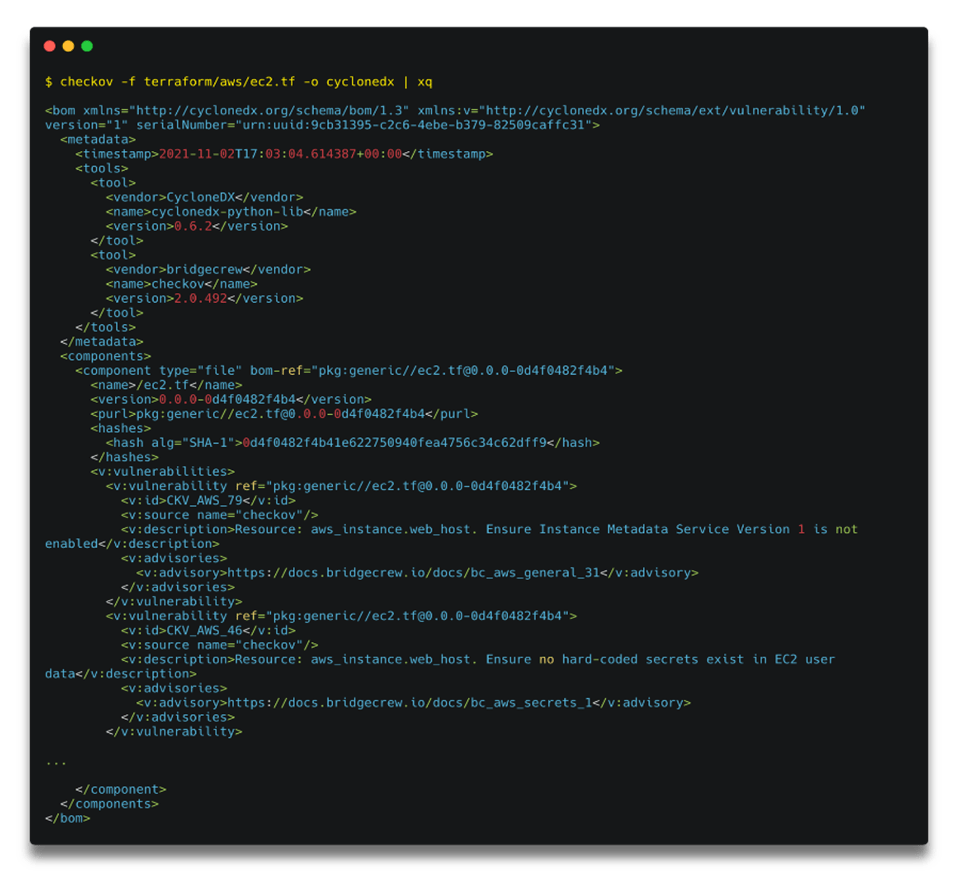Click the bridgecrew vendor line

pos(208,269)
